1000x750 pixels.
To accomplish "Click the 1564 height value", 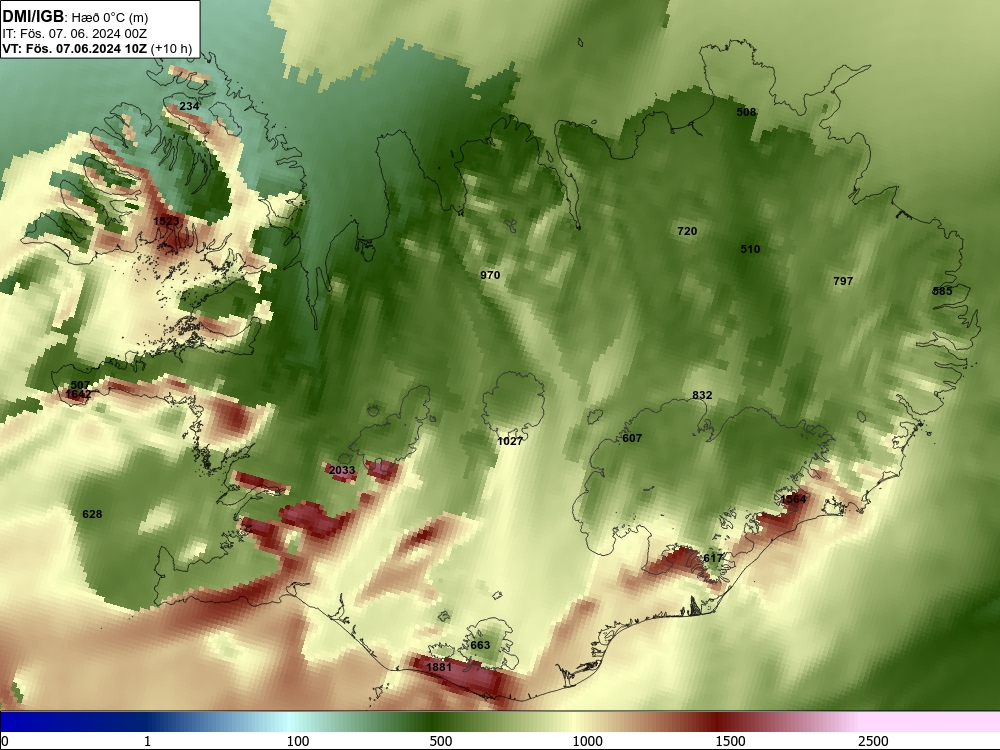I will point(793,499).
